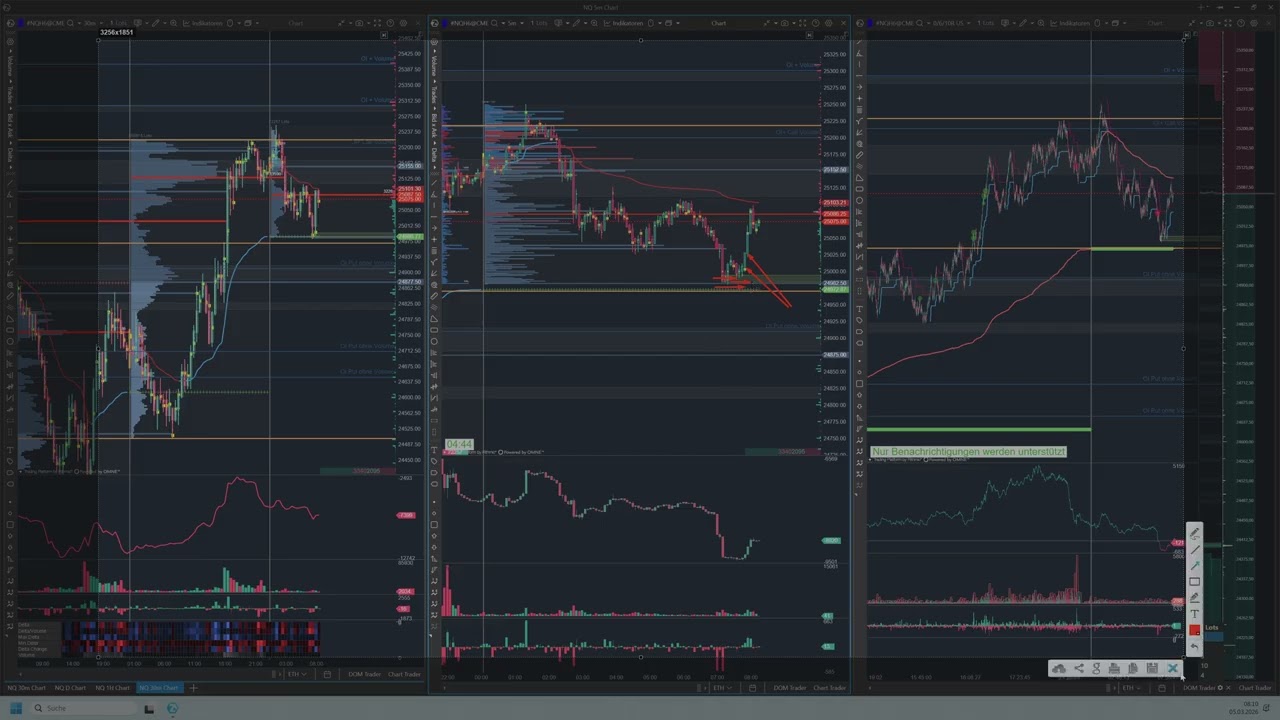The height and width of the screenshot is (720, 1280).
Task: Switch to the first NQ 30m Chart tab
Action: coord(27,688)
